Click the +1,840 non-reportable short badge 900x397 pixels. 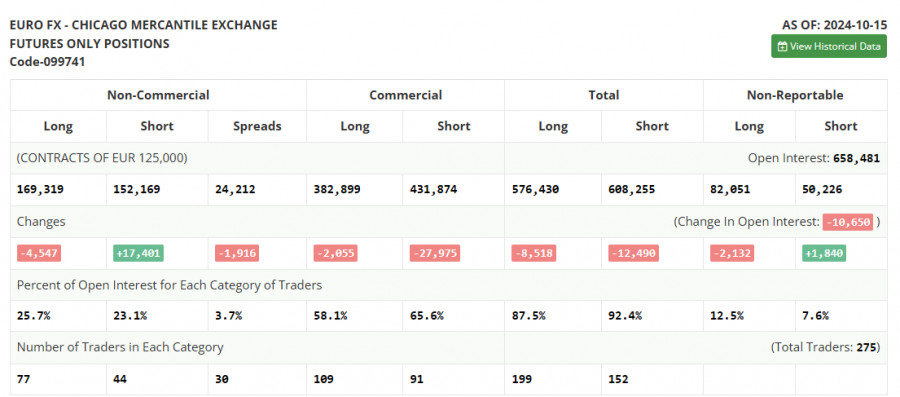(x=824, y=253)
